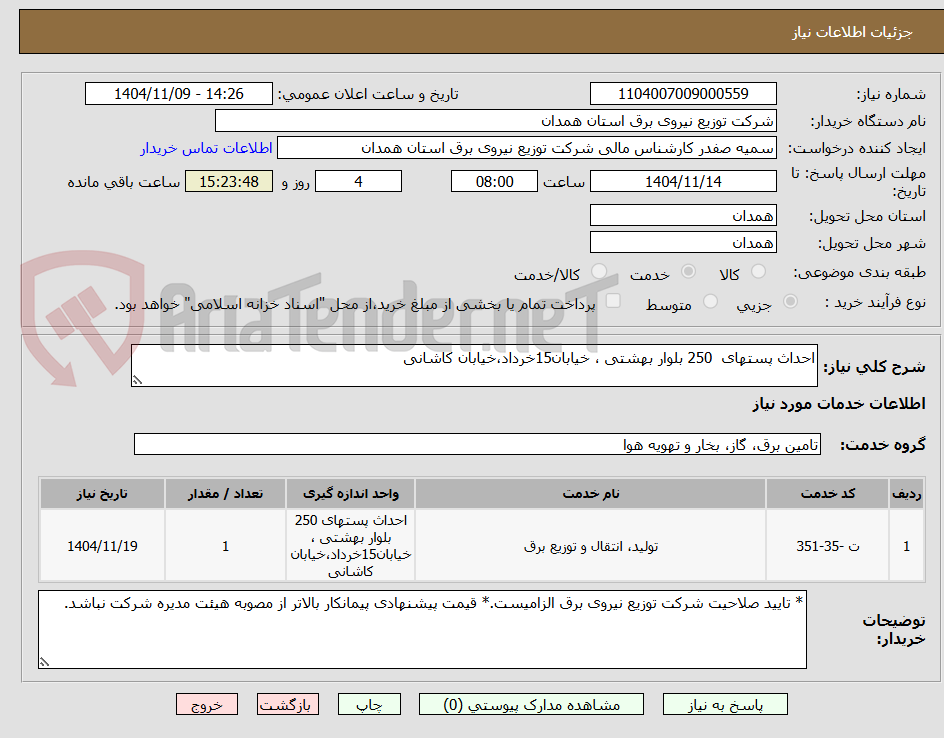The height and width of the screenshot is (738, 944).
Task: Click the row number cell 1 beside ت -35-351
Action: 907,546
